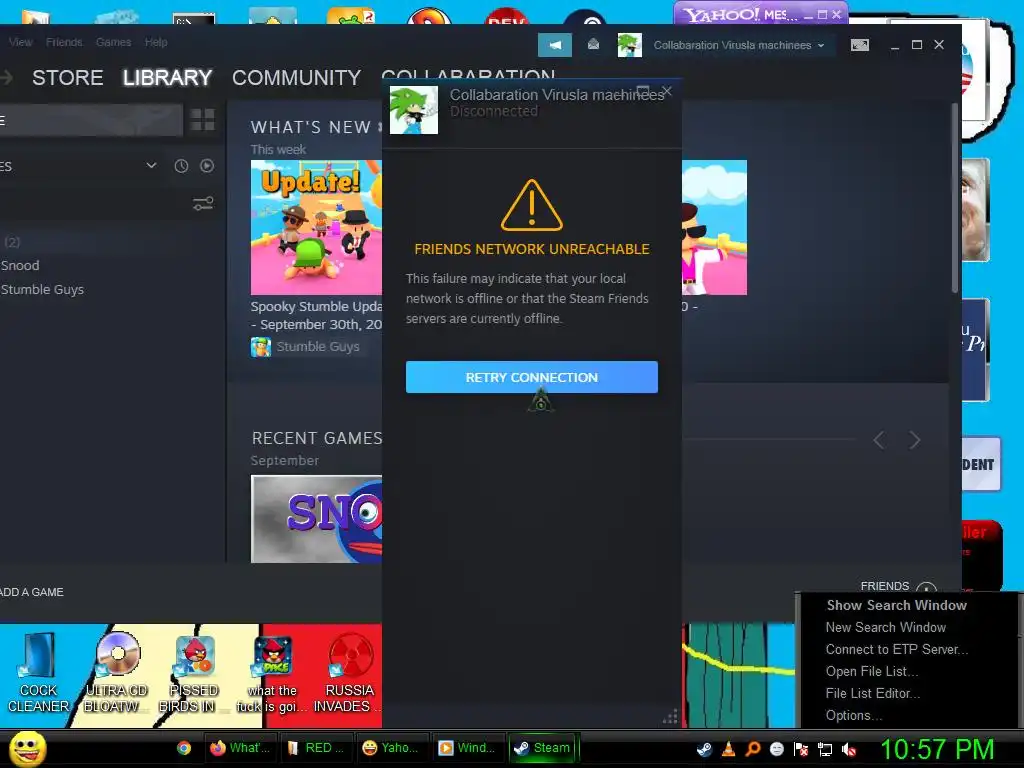Image resolution: width=1024 pixels, height=768 pixels.
Task: Open the Friends menu in Steam
Action: [64, 42]
